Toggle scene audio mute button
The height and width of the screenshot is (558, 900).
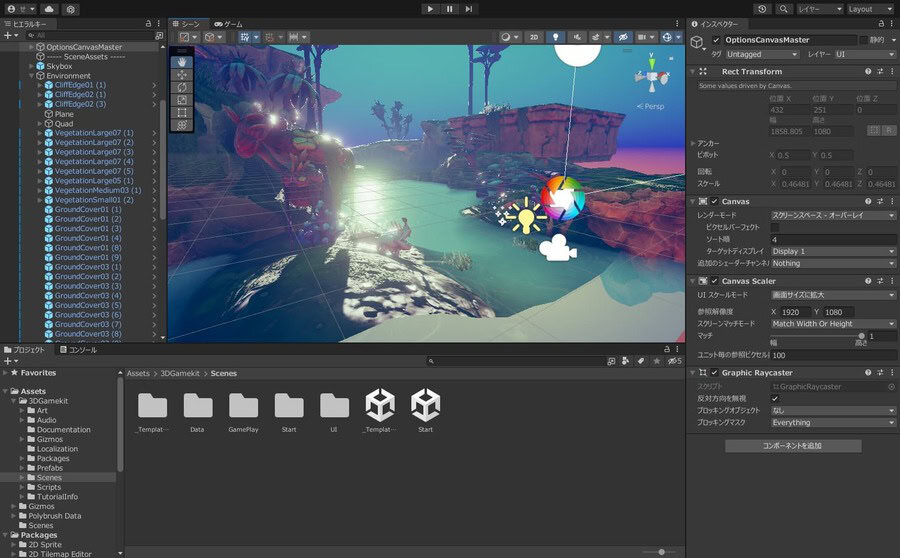click(577, 37)
